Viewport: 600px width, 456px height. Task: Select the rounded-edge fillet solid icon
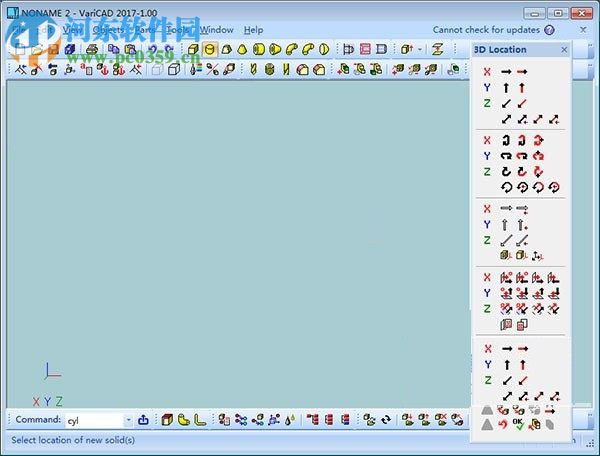tap(303, 69)
